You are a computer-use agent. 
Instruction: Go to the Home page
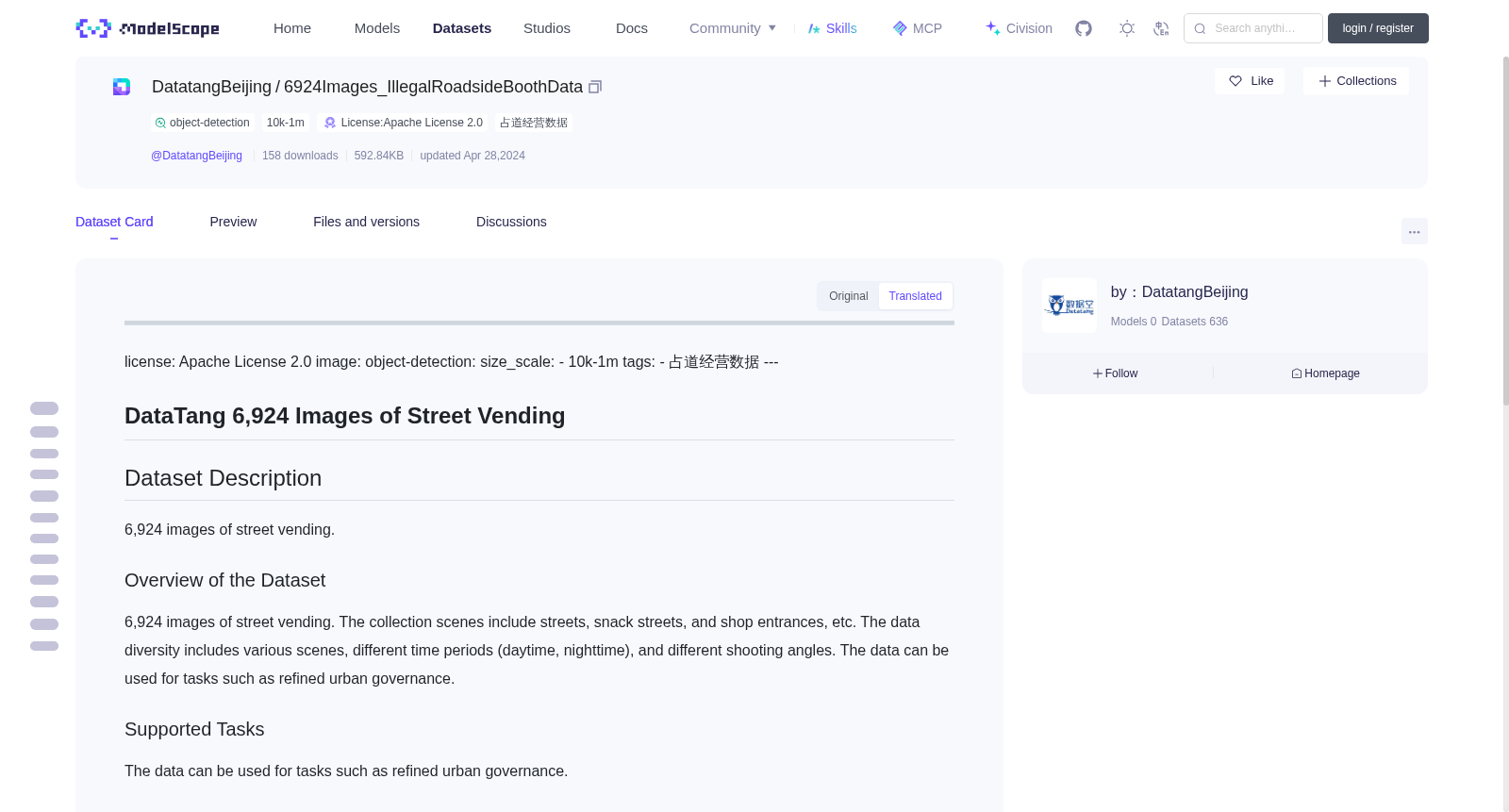(292, 28)
